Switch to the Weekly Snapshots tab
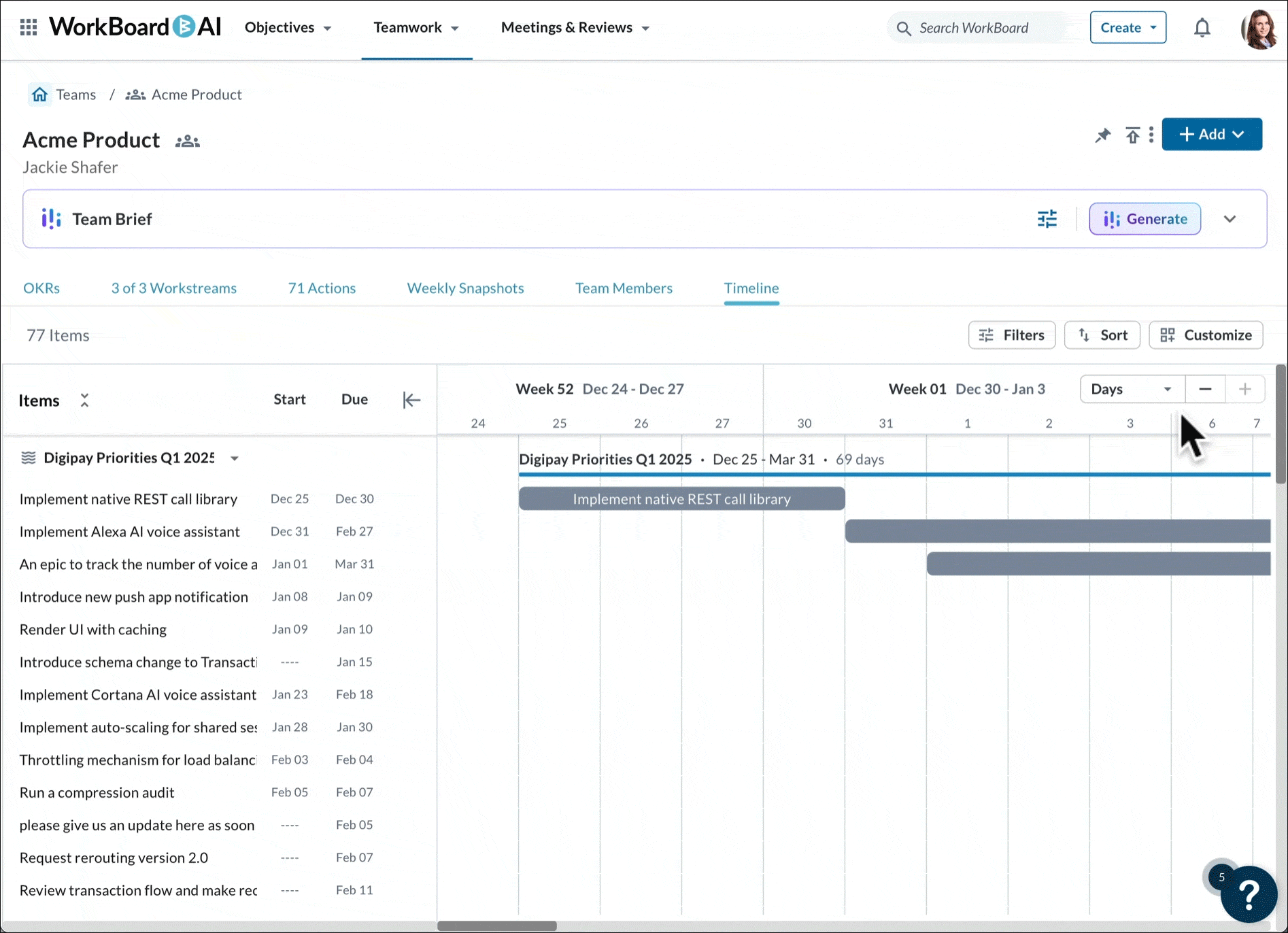The width and height of the screenshot is (1288, 933). click(465, 288)
